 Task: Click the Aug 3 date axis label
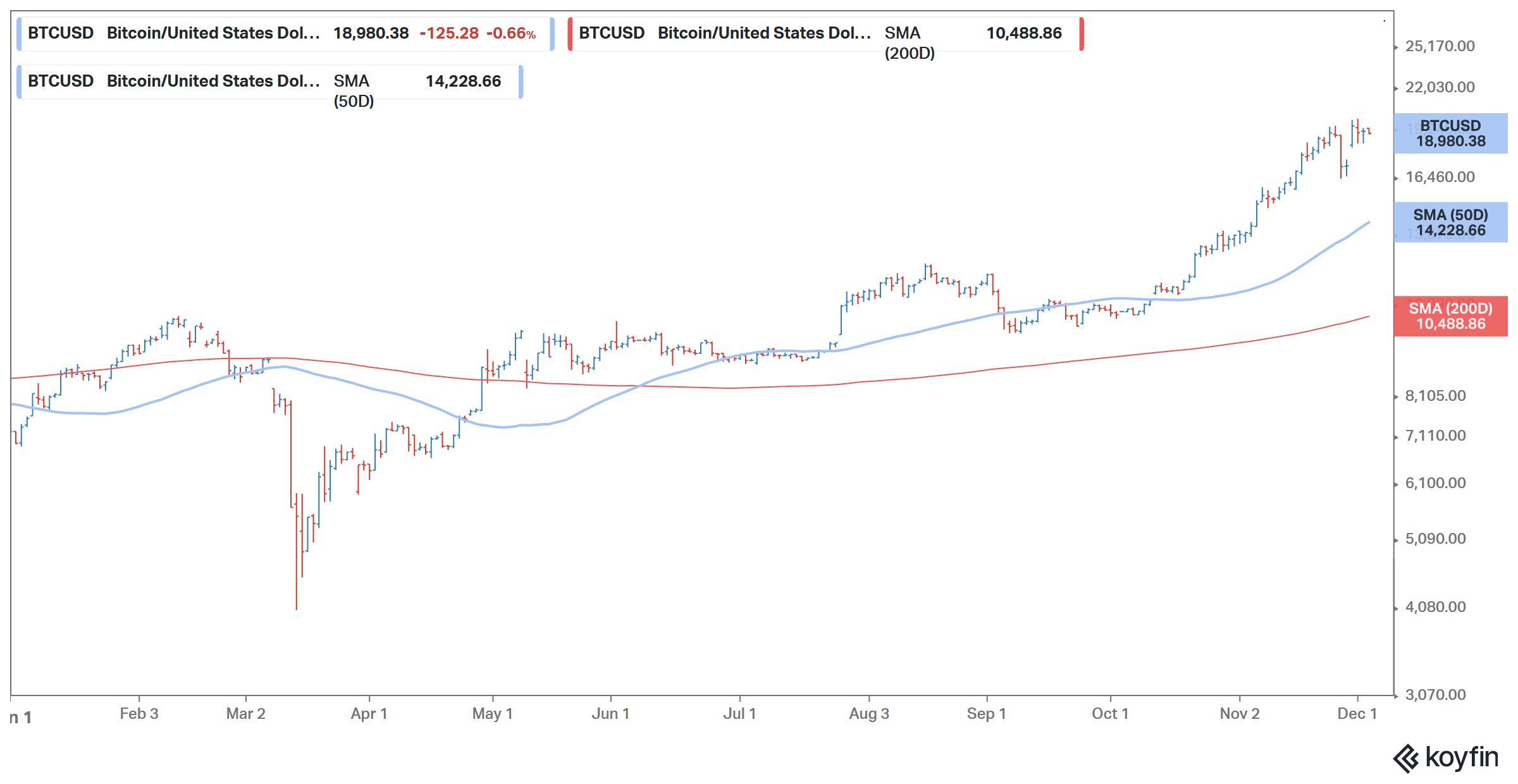869,714
